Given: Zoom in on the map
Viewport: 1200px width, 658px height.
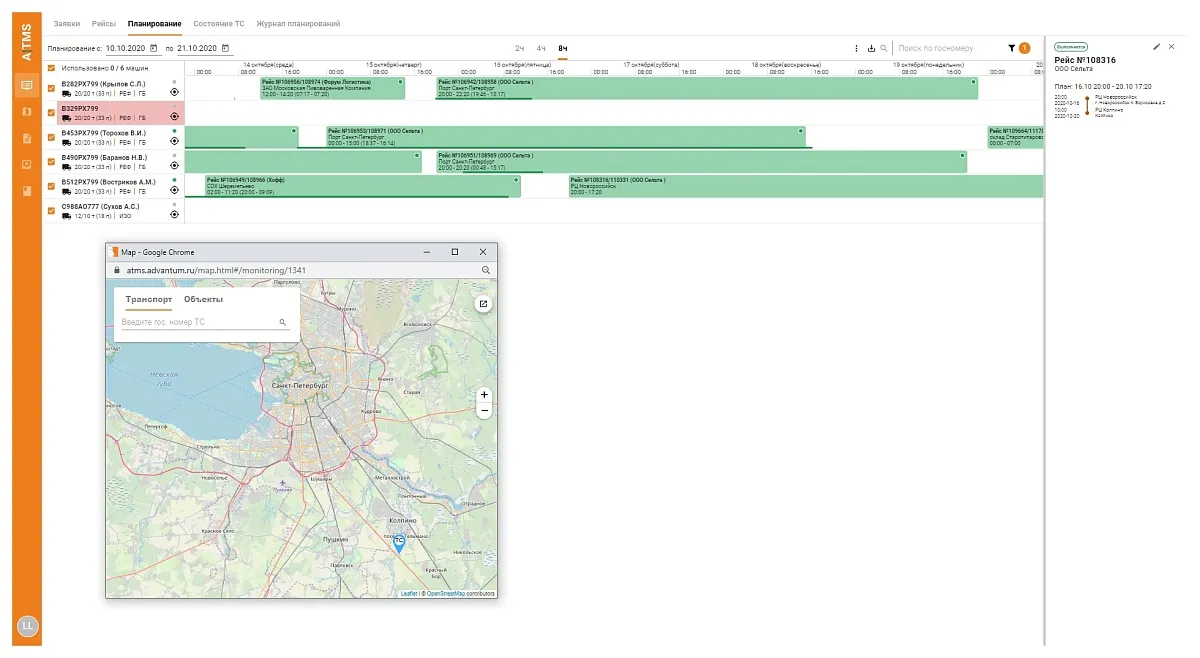Looking at the screenshot, I should pyautogui.click(x=484, y=395).
